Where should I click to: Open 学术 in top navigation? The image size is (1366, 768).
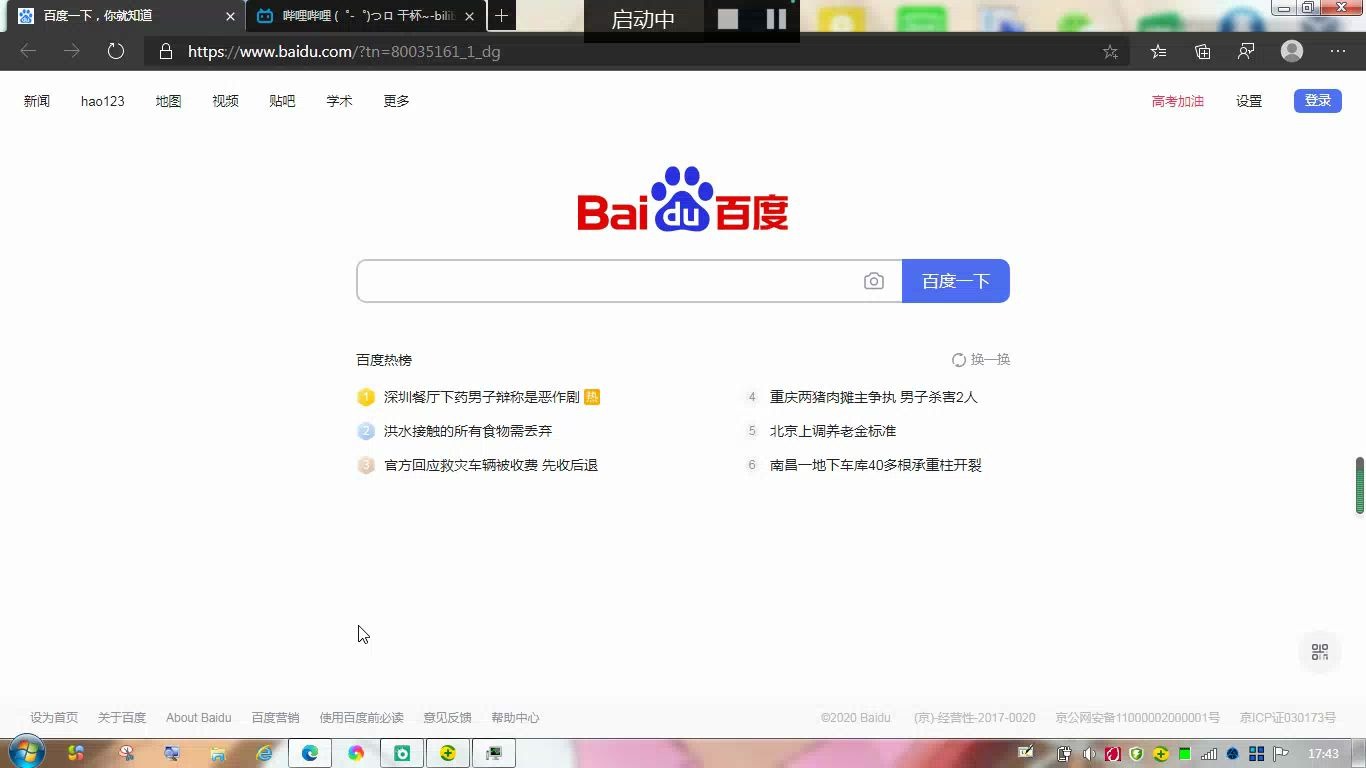pos(339,101)
